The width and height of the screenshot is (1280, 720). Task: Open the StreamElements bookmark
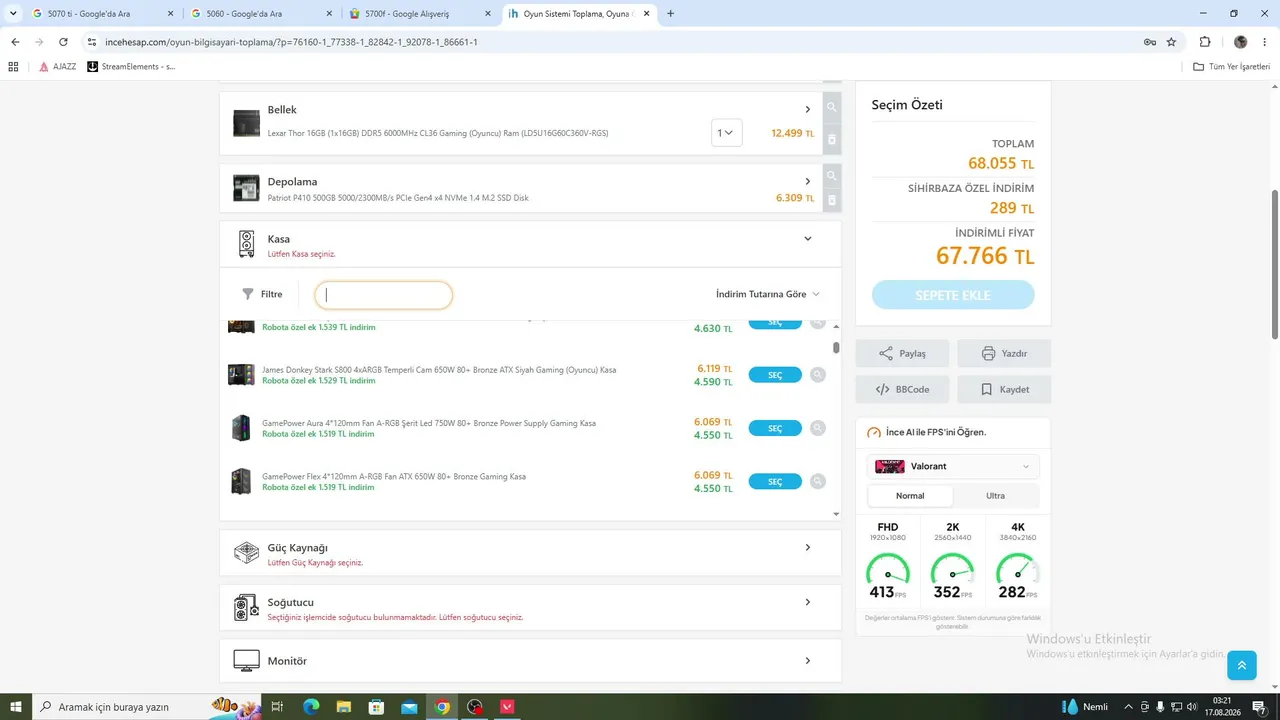(x=131, y=67)
